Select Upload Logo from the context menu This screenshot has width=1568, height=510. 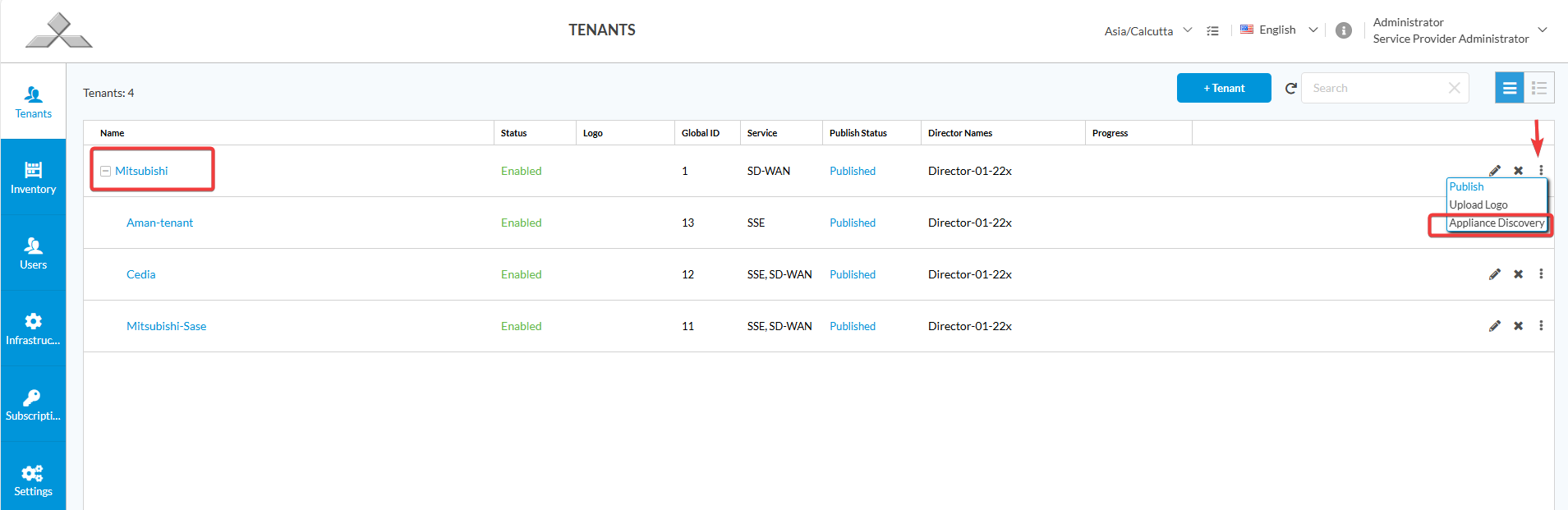(1478, 204)
